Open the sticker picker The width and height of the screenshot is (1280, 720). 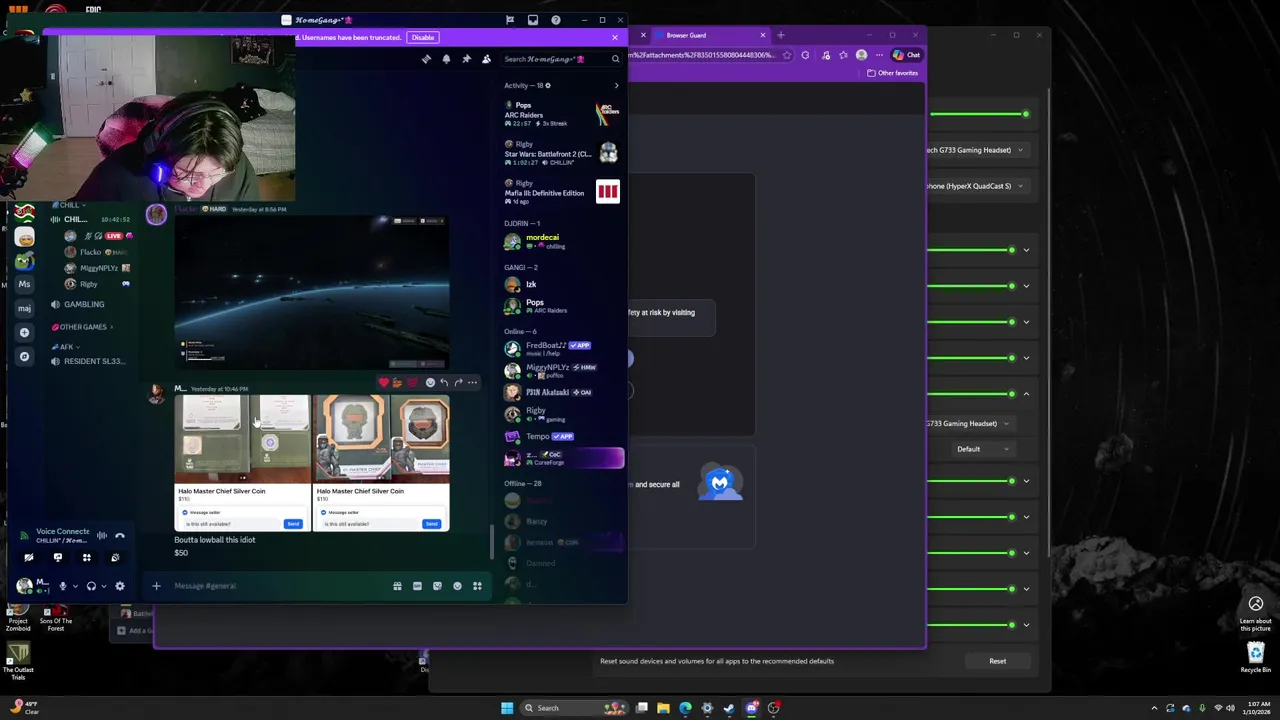[437, 586]
